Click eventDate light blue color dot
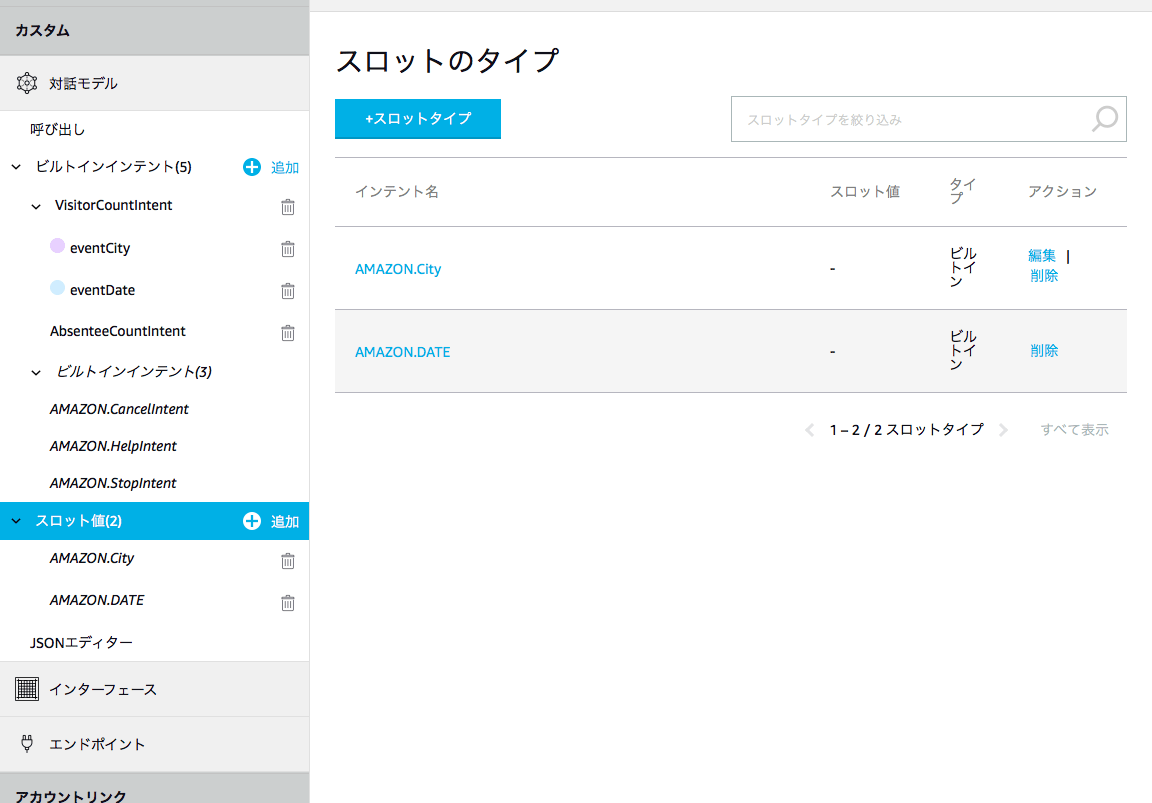Viewport: 1152px width, 803px height. point(57,287)
